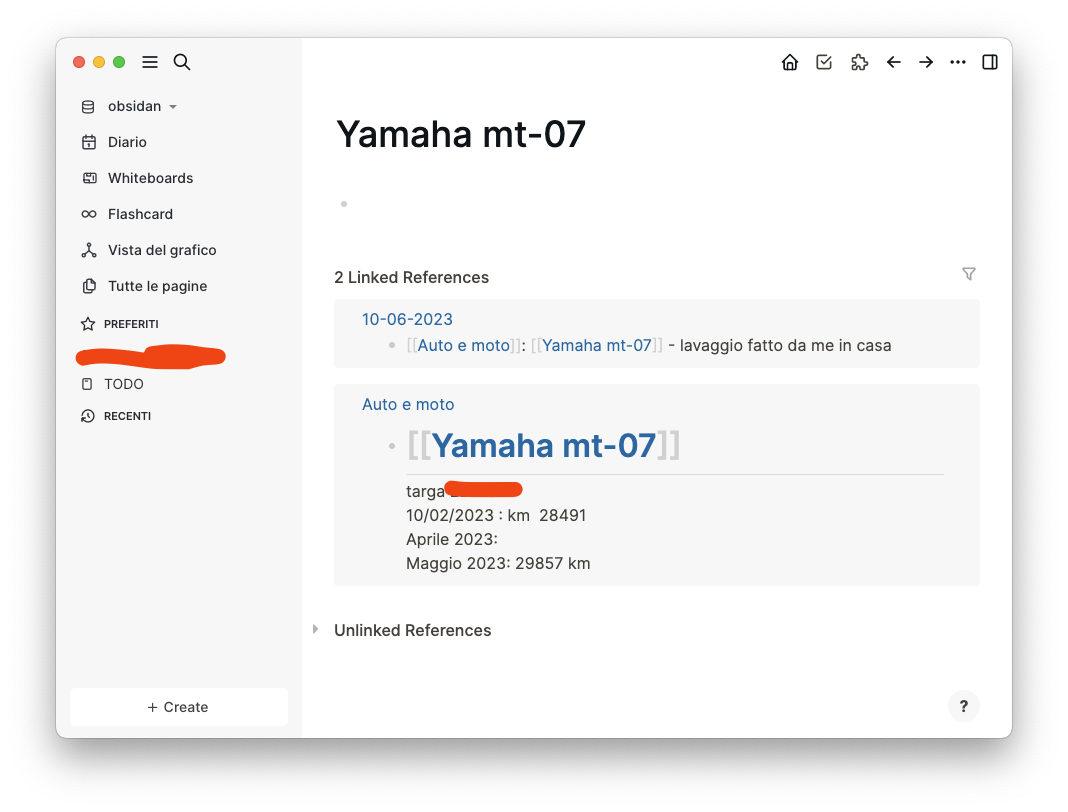Toggle the right sidebar panel icon

point(990,62)
